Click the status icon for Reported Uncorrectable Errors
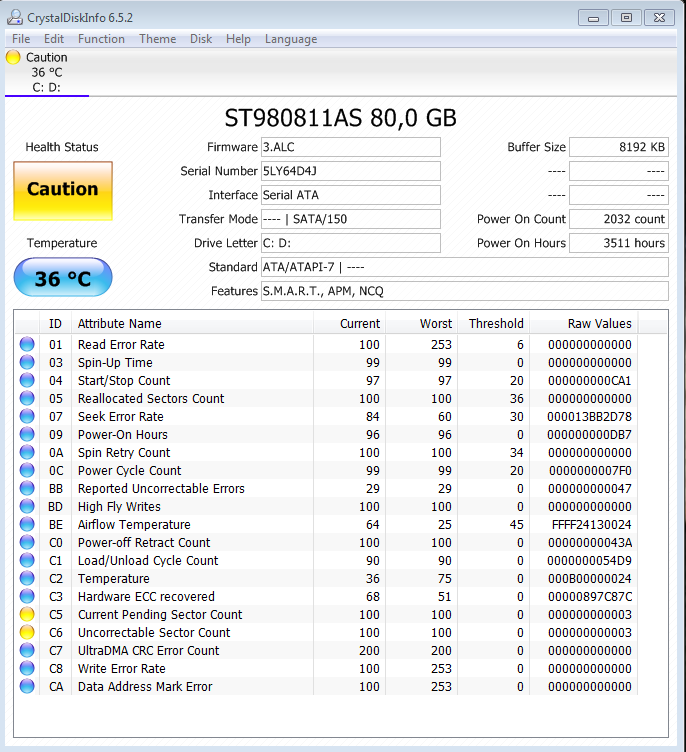Image resolution: width=686 pixels, height=752 pixels. click(x=27, y=488)
